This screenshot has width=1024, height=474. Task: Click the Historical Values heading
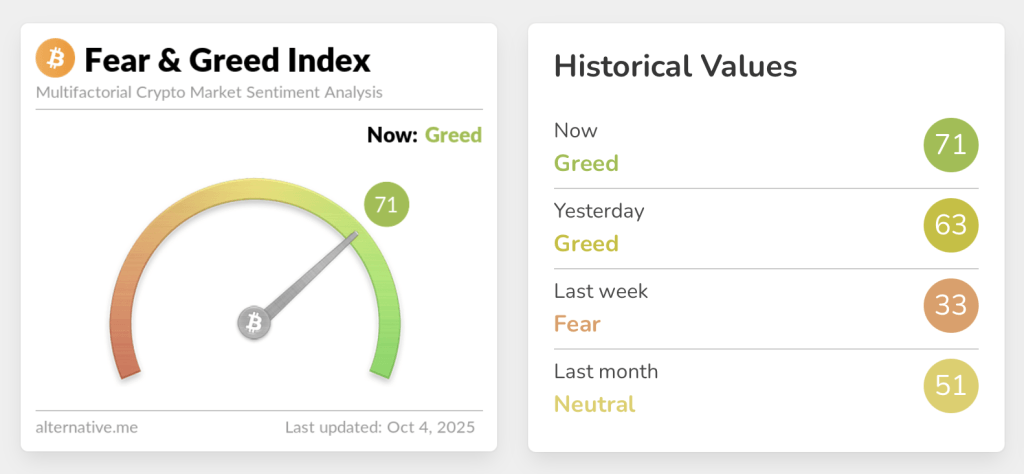tap(675, 67)
